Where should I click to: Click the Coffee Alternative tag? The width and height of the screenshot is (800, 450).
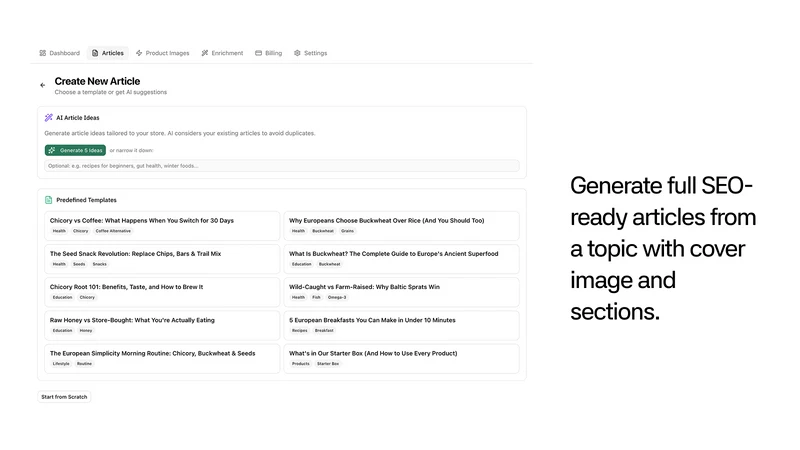coord(113,231)
